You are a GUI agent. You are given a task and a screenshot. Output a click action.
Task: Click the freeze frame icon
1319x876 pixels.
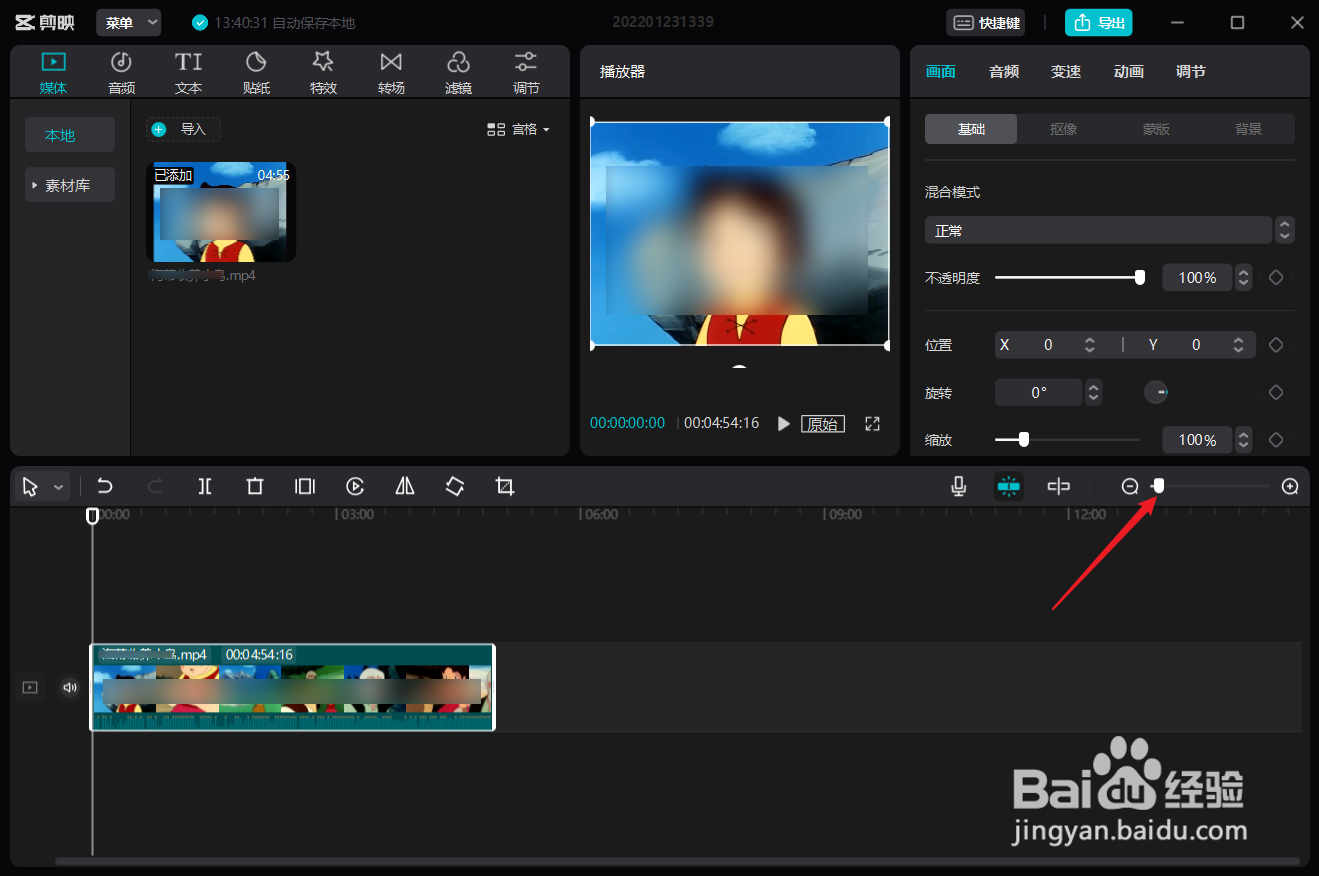click(x=305, y=486)
